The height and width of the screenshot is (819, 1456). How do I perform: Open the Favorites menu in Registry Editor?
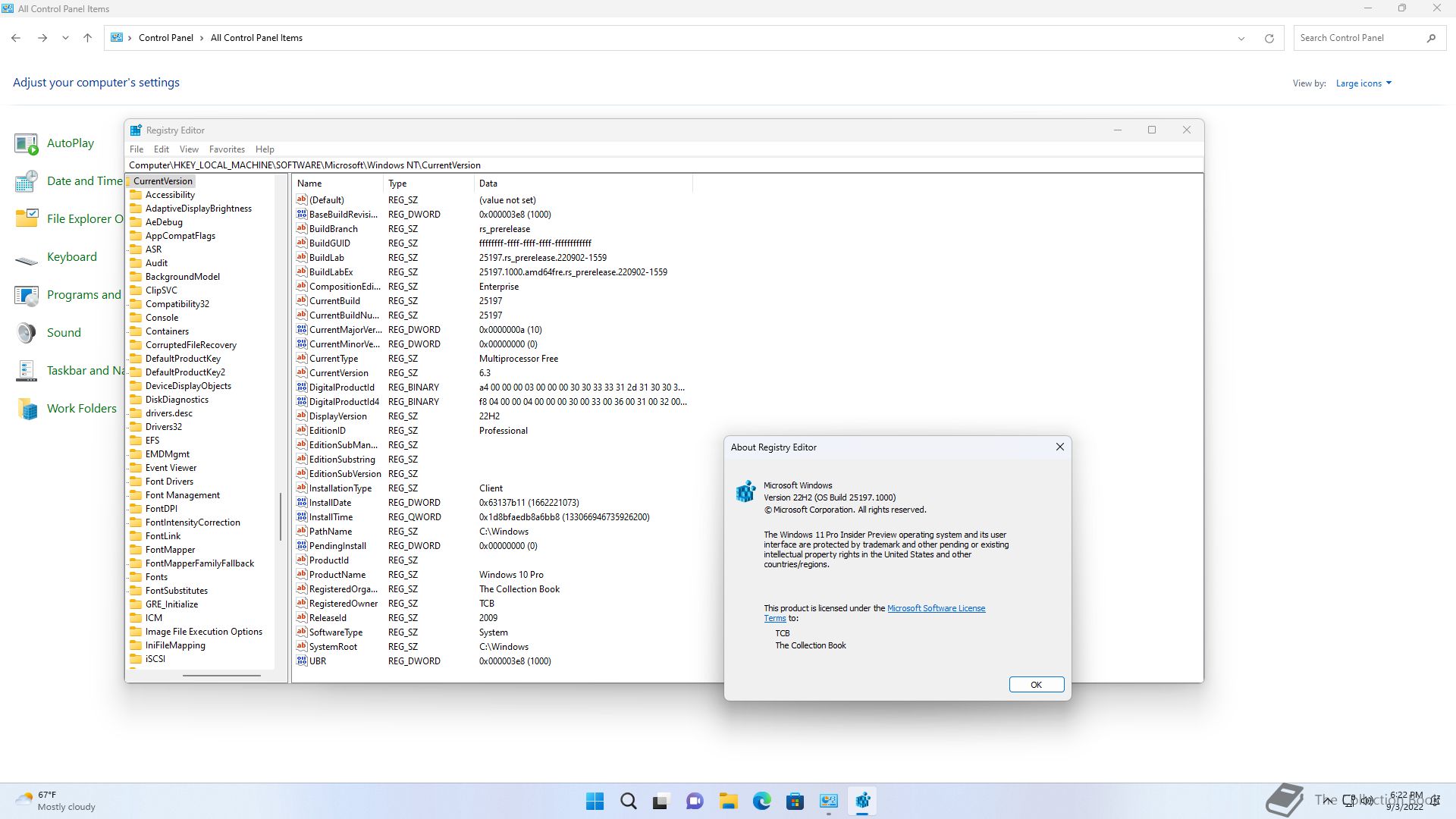227,149
